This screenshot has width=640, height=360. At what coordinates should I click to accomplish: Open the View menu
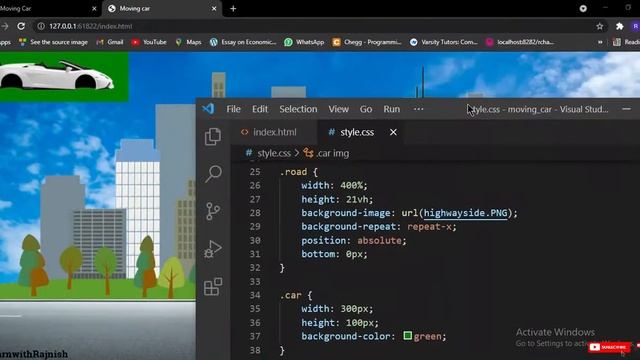coord(339,109)
